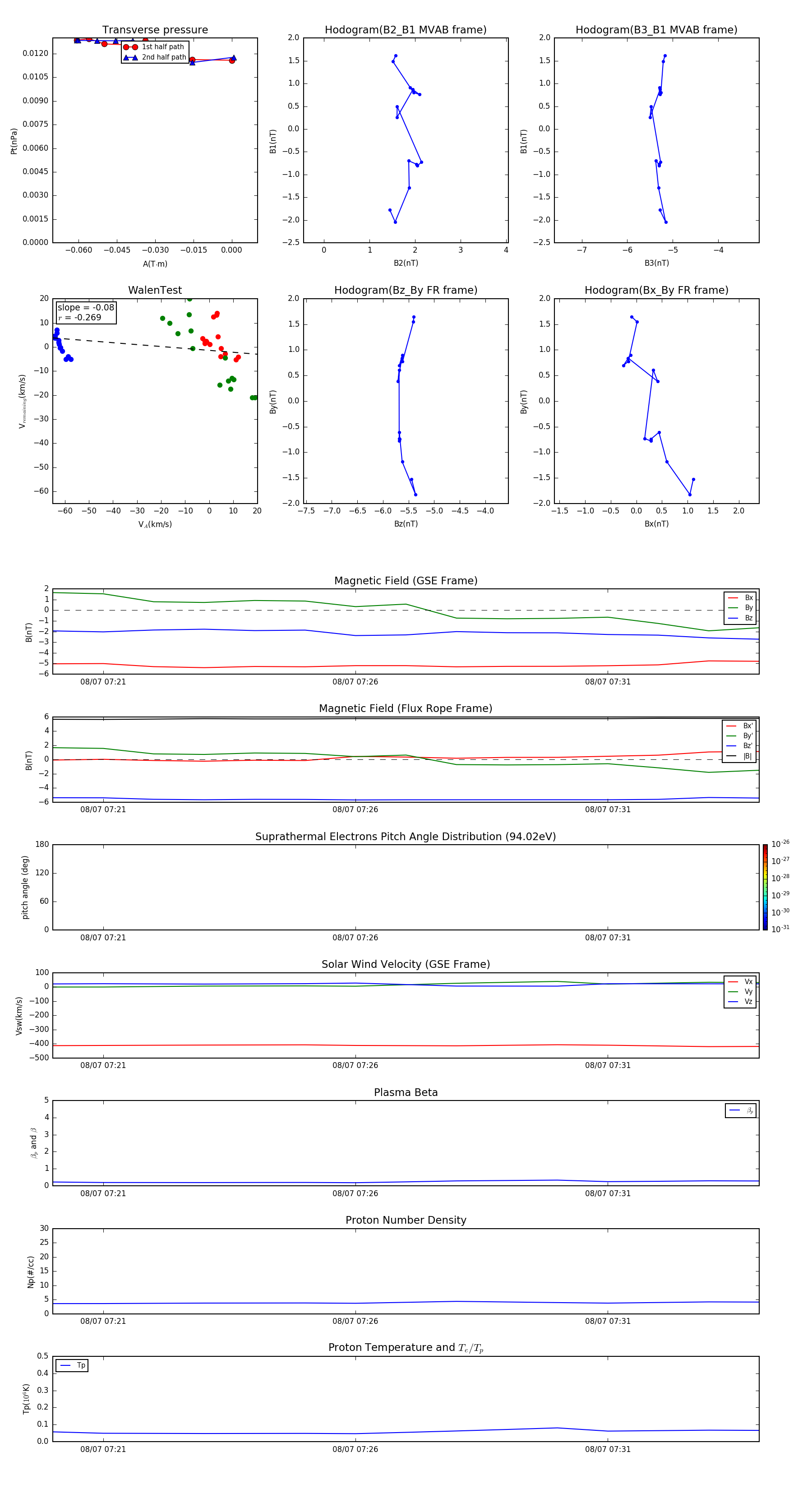Click '08/07 07:26' tick under GSE magnetic field
Image resolution: width=812 pixels, height=1489 pixels.
355,682
